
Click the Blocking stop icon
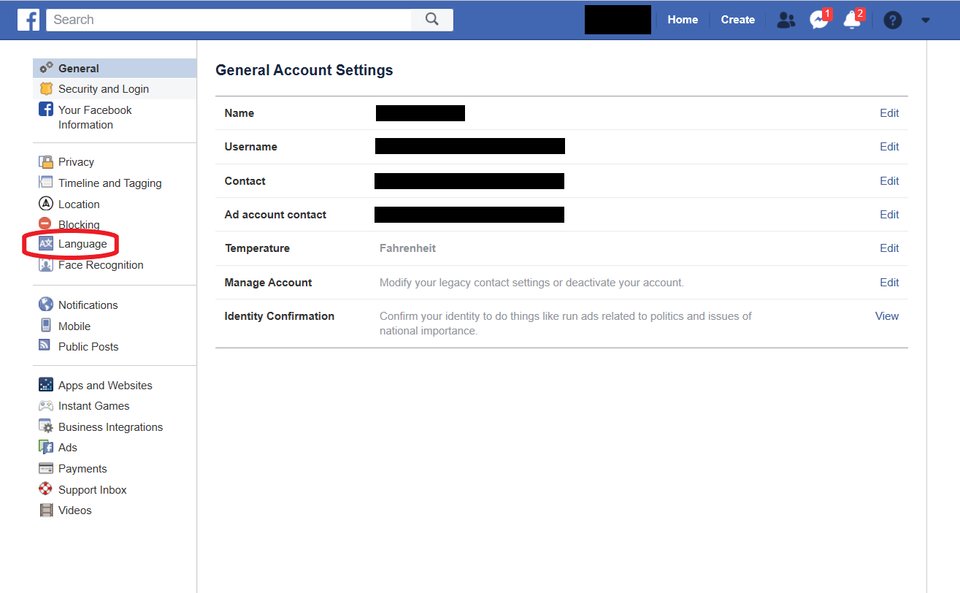[x=45, y=224]
